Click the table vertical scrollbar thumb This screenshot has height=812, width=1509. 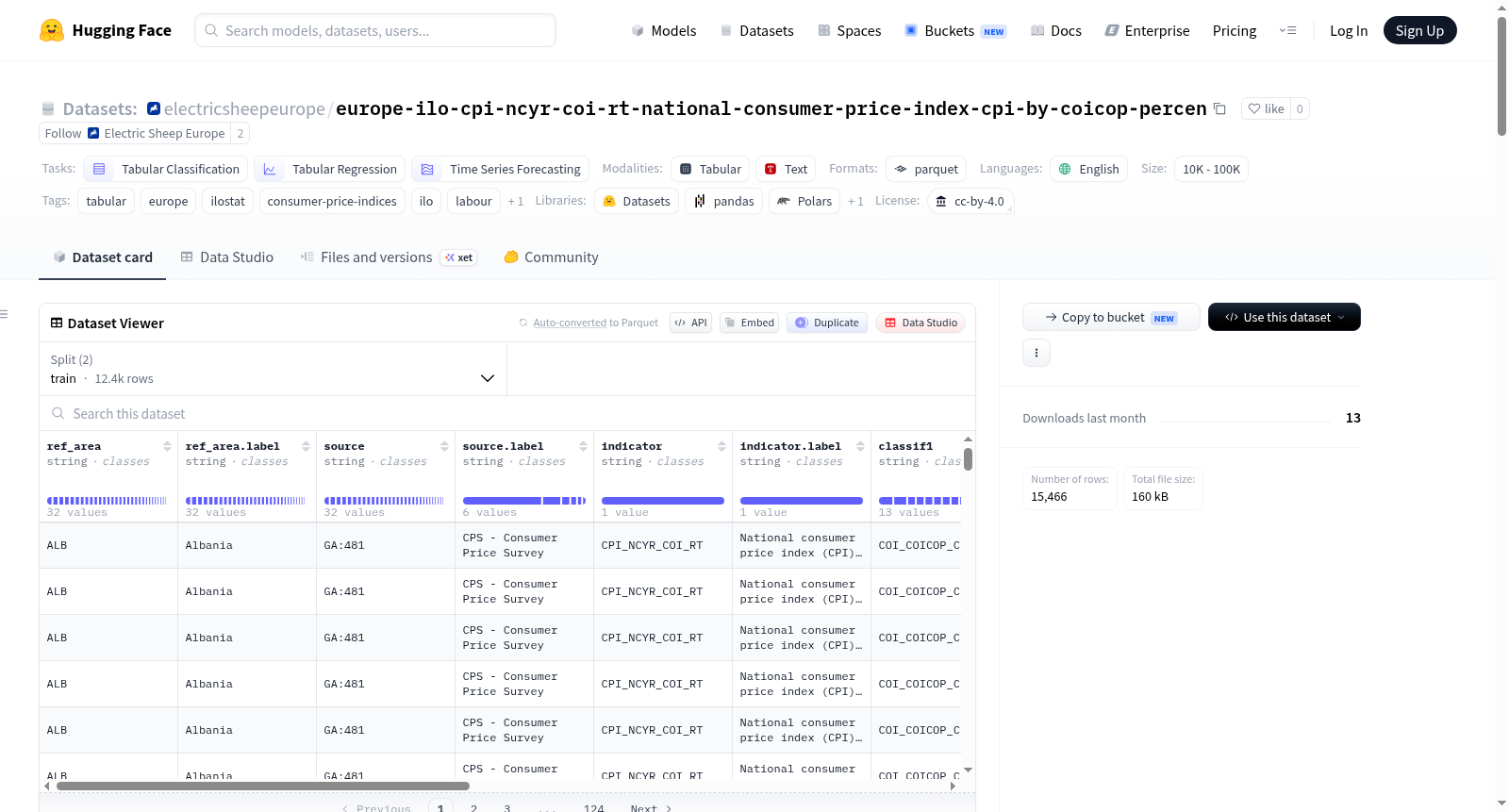(968, 459)
